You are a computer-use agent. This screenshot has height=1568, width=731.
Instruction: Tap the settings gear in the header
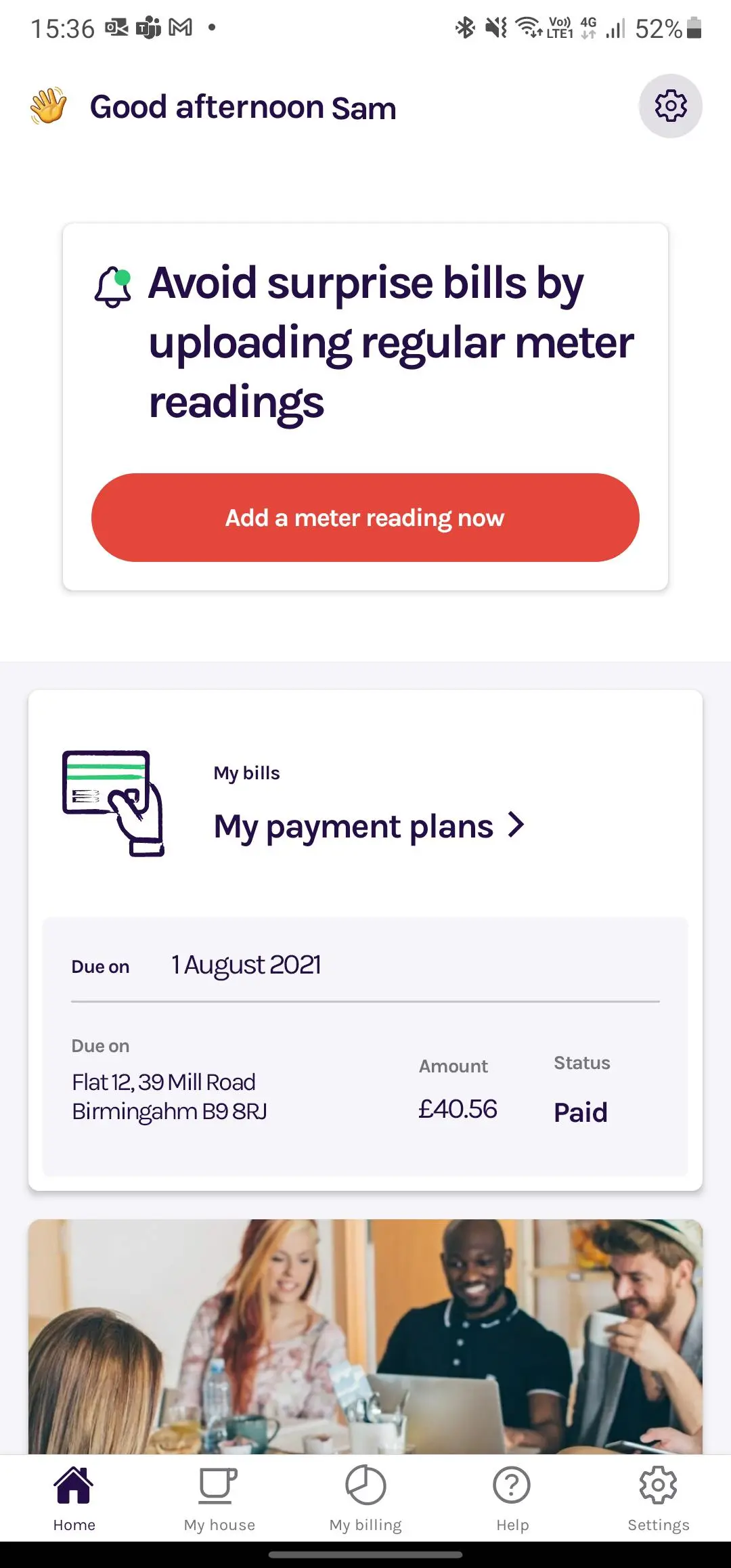(x=670, y=106)
